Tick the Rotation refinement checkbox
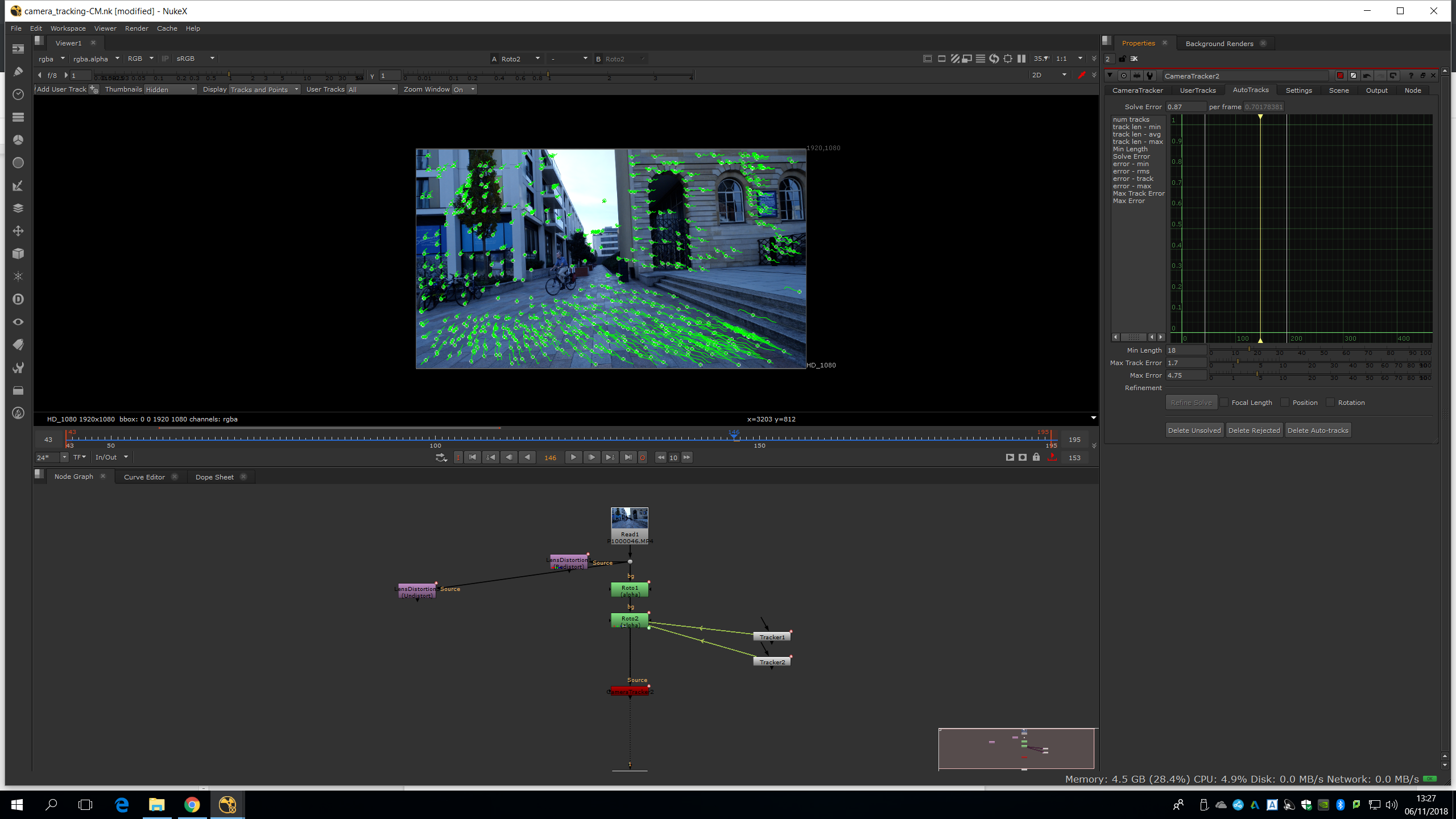Viewport: 1456px width, 819px height. point(1330,402)
